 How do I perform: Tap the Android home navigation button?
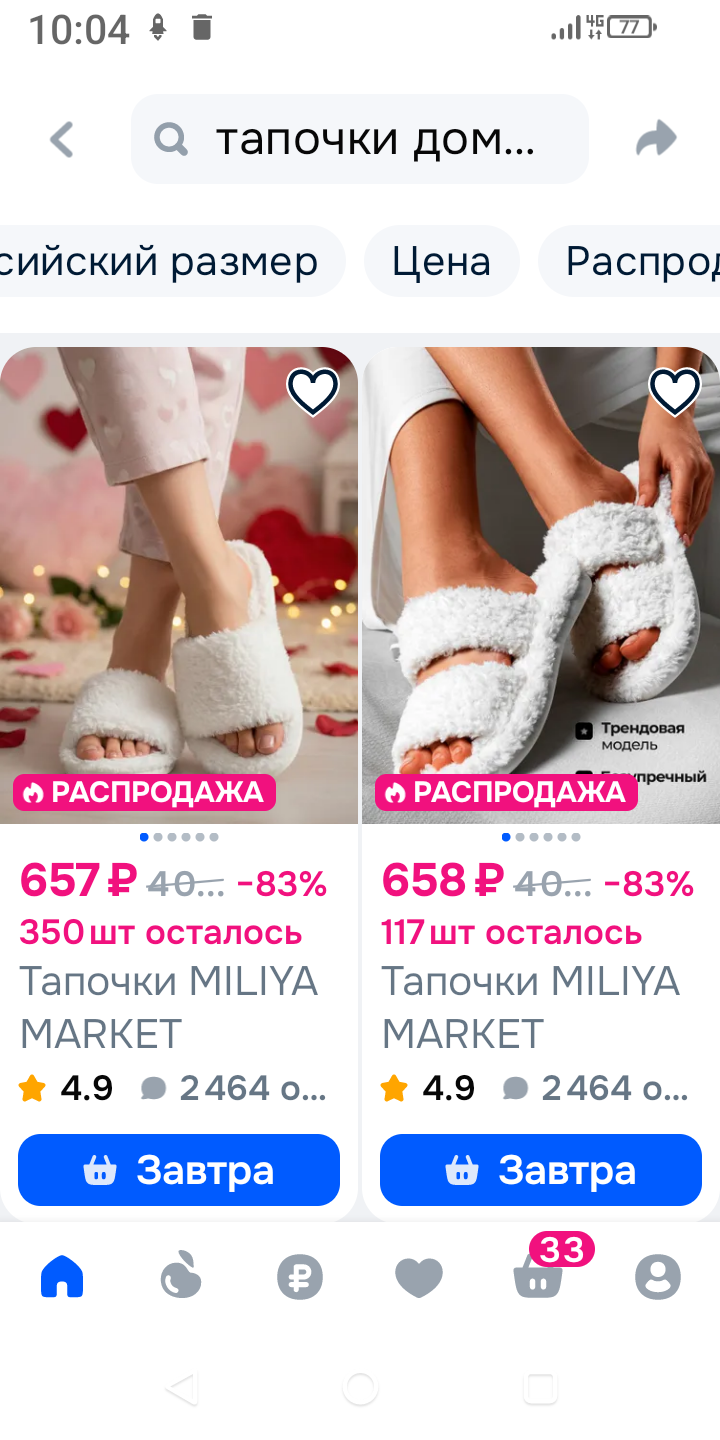pyautogui.click(x=360, y=1388)
